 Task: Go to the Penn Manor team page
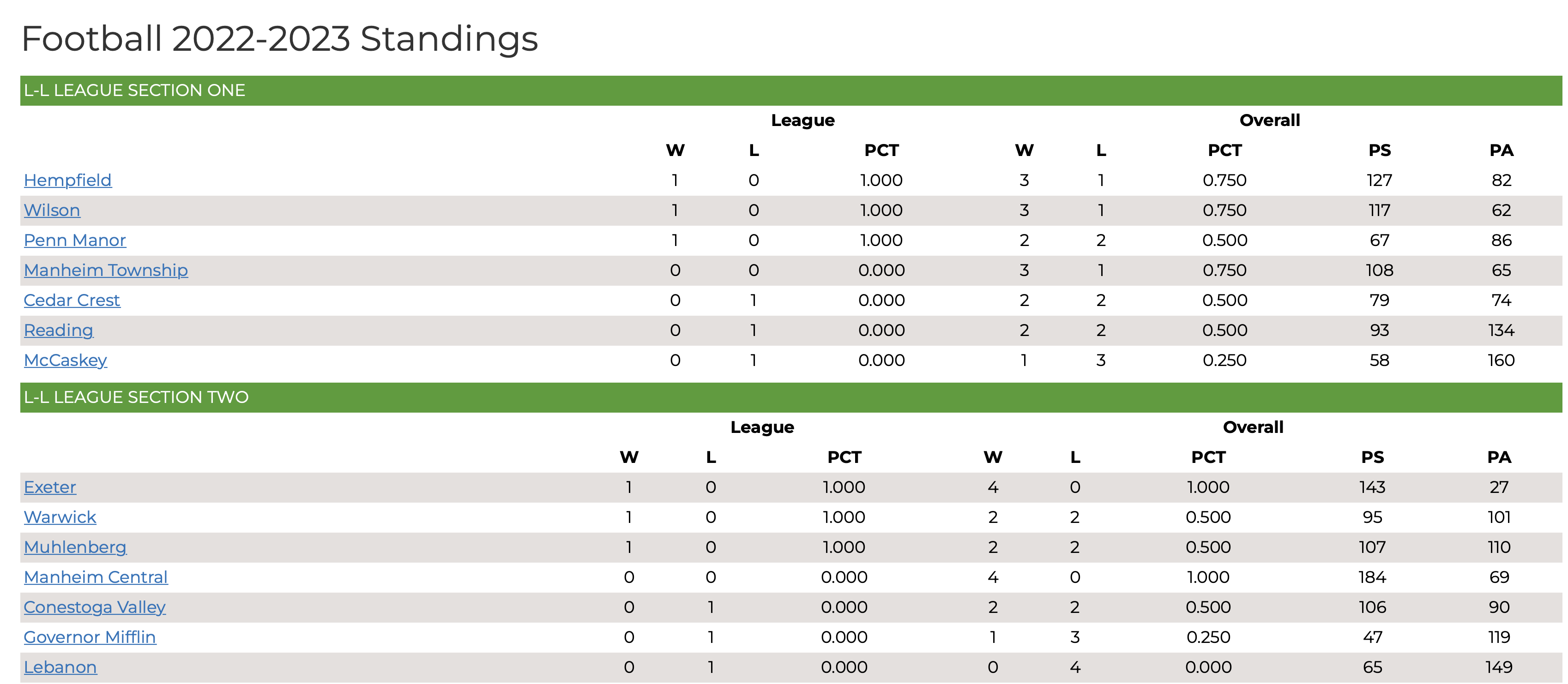click(x=75, y=240)
